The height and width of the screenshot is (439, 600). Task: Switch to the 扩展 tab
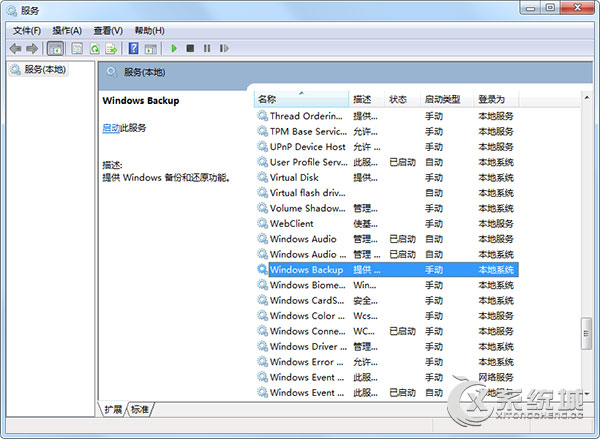[113, 410]
